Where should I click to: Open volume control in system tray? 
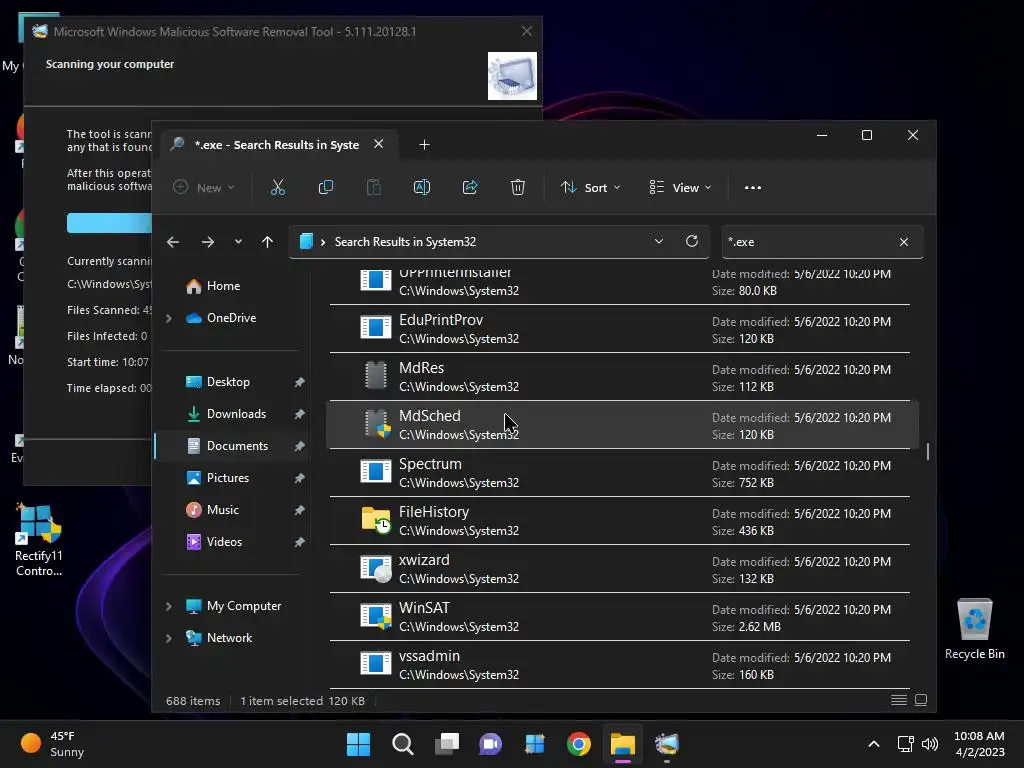(929, 744)
